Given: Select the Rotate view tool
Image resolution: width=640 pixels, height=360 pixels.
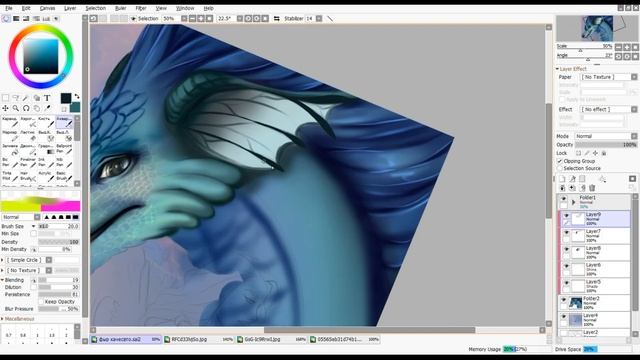Looking at the screenshot, I should (26, 108).
